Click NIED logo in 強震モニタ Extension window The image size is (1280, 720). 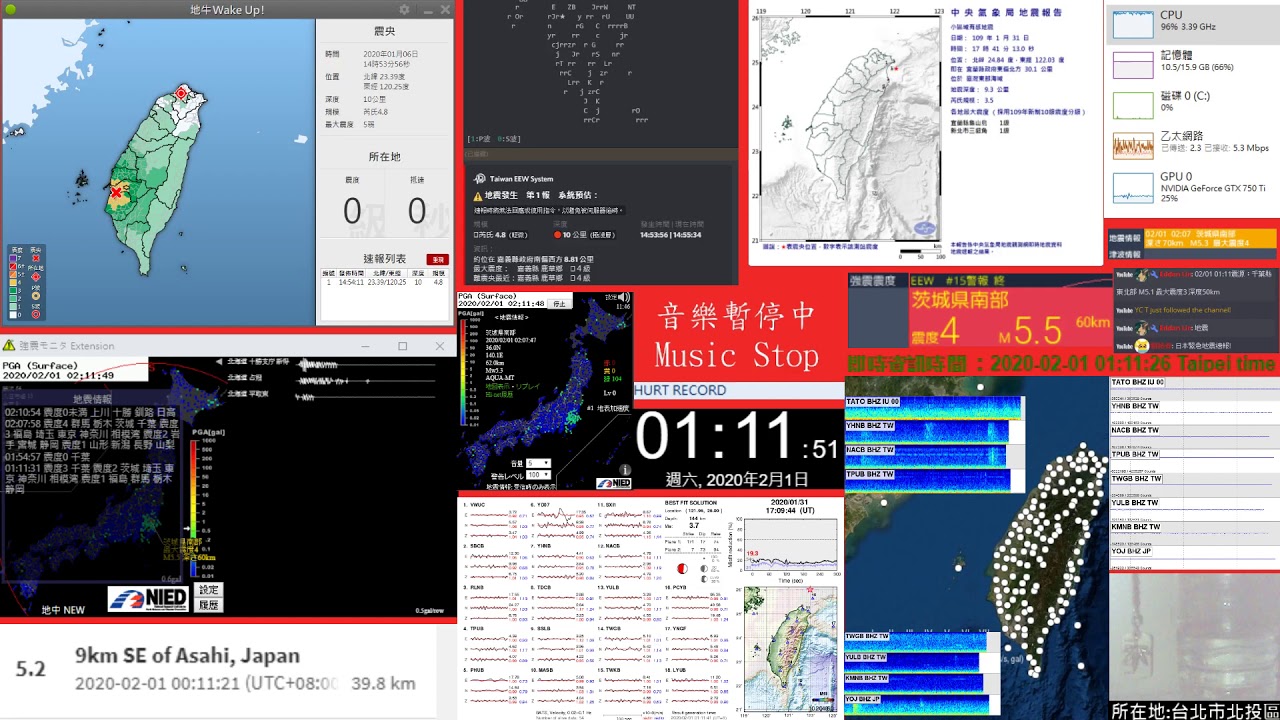[x=149, y=598]
